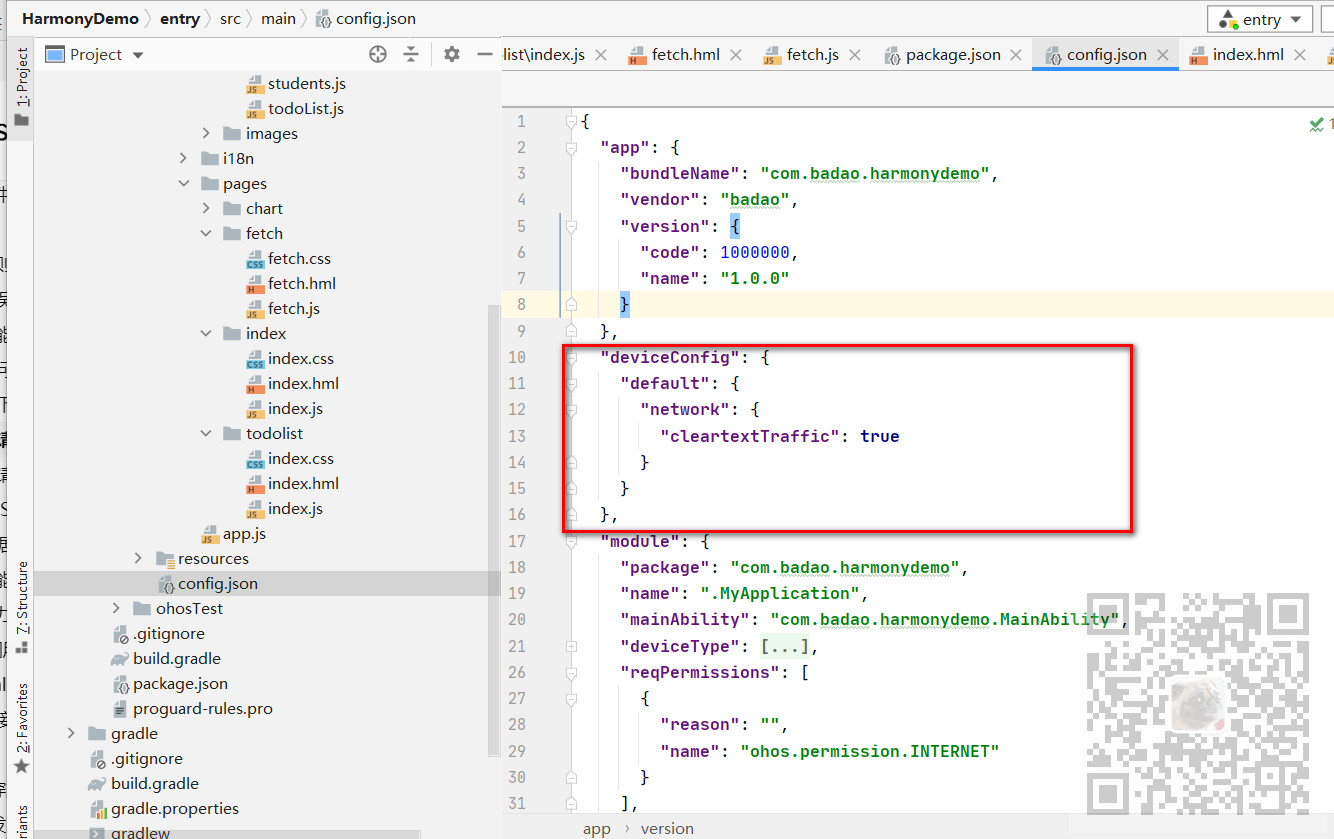
Task: Open the 2: Favorites tool window tab
Action: pyautogui.click(x=22, y=728)
